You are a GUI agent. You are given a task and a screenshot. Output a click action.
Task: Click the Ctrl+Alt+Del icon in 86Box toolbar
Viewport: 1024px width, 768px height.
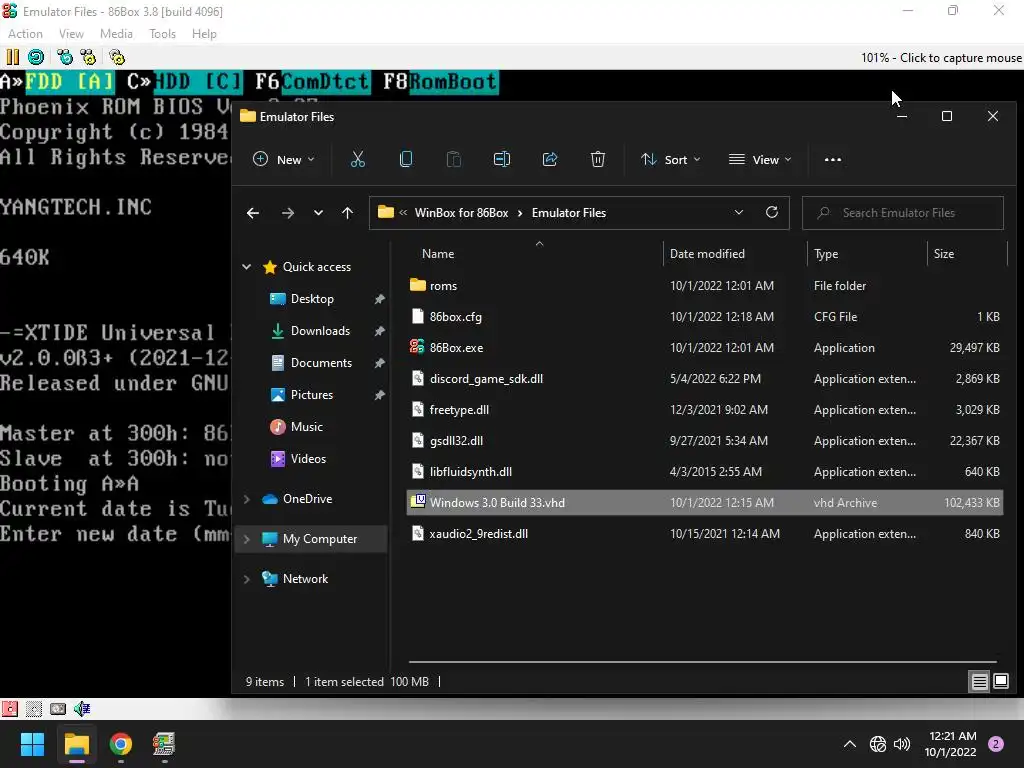click(65, 57)
